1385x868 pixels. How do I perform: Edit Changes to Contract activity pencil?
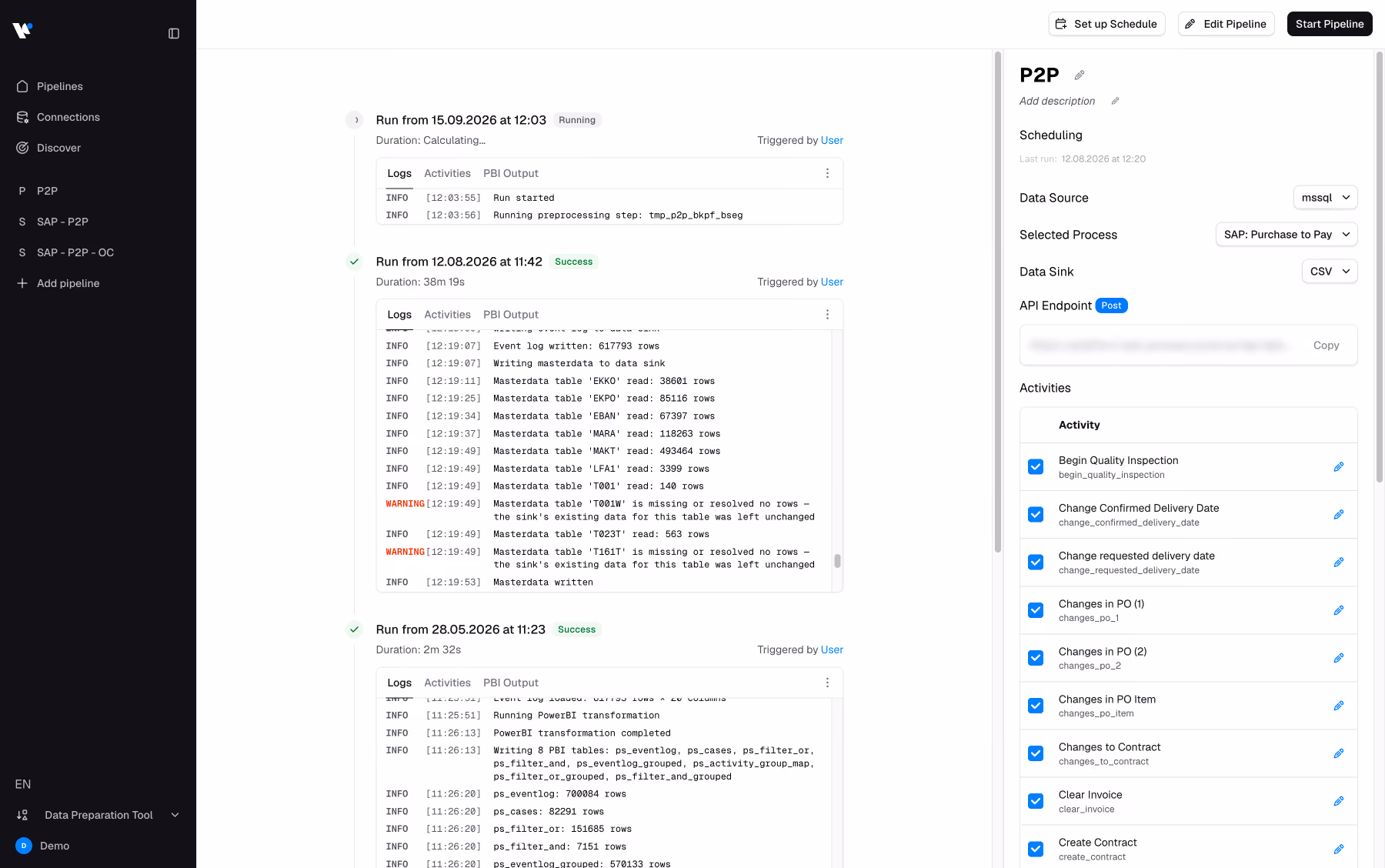(x=1339, y=753)
